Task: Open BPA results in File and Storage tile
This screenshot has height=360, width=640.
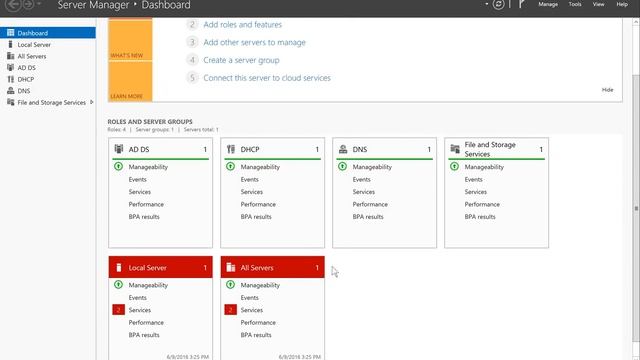Action: coord(480,217)
